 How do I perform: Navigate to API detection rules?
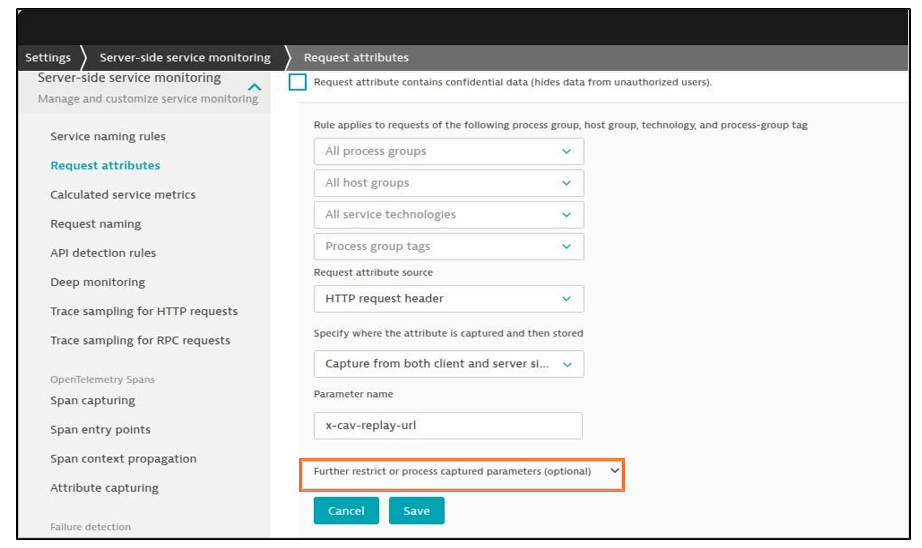[x=103, y=253]
